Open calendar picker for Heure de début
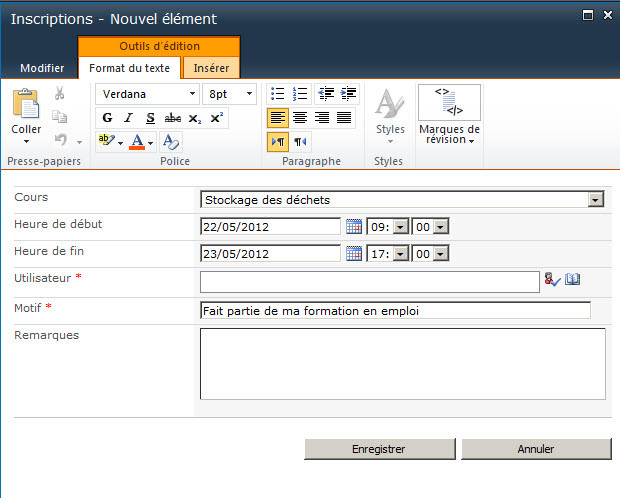This screenshot has height=498, width=620. [353, 227]
